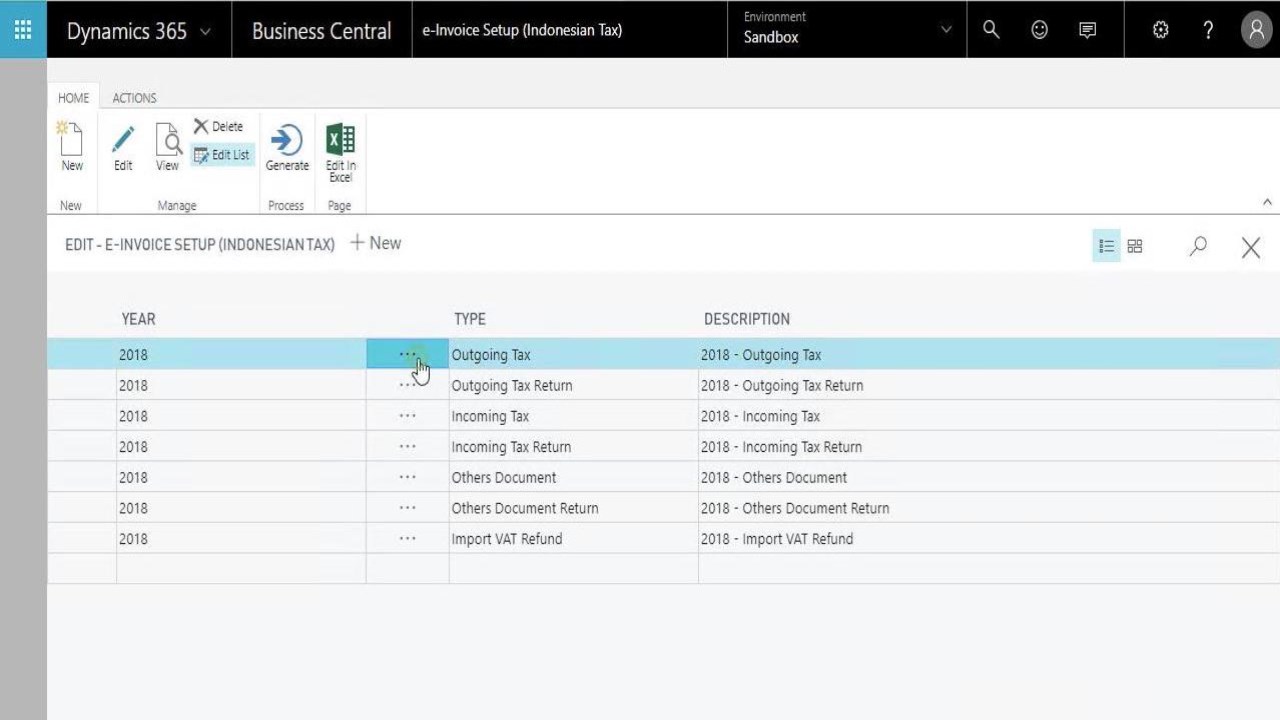
Task: Click the Edit pencil in ribbon
Action: click(x=123, y=147)
